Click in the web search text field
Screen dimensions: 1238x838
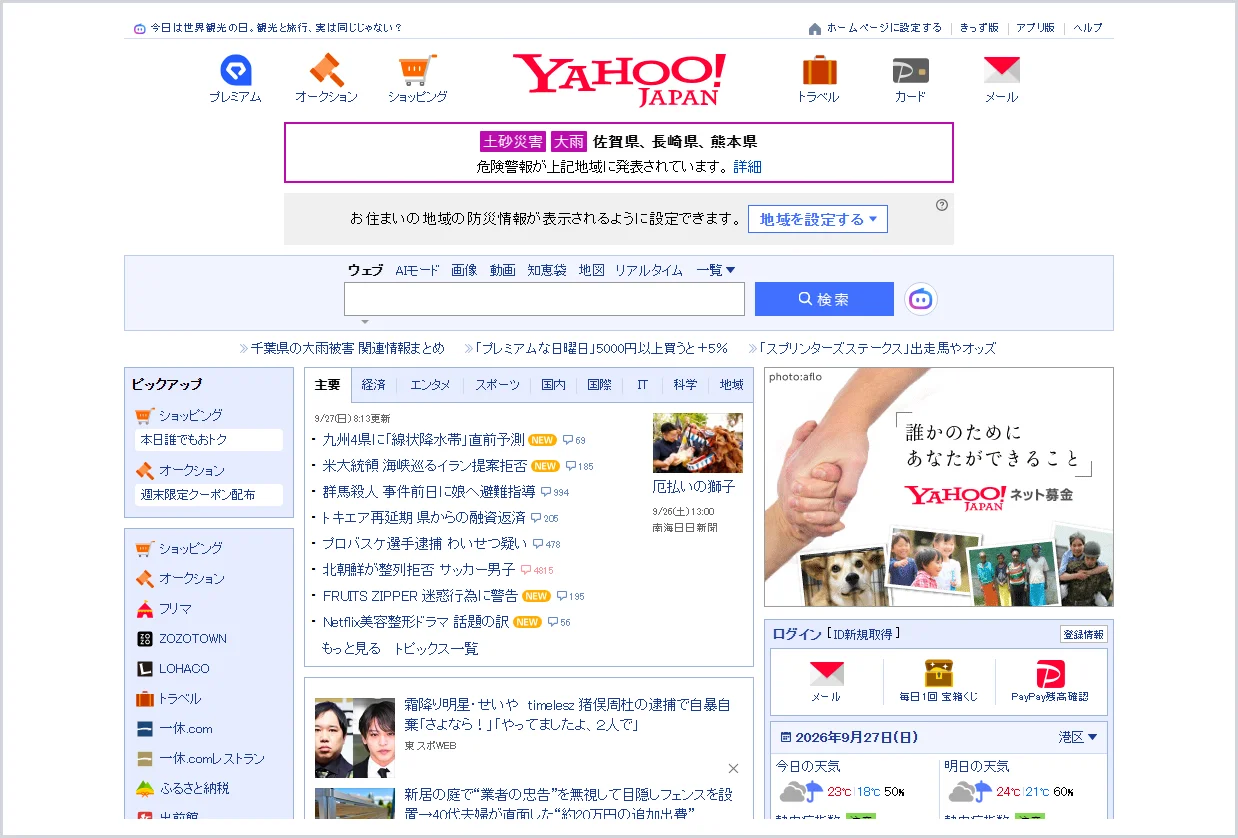click(544, 299)
